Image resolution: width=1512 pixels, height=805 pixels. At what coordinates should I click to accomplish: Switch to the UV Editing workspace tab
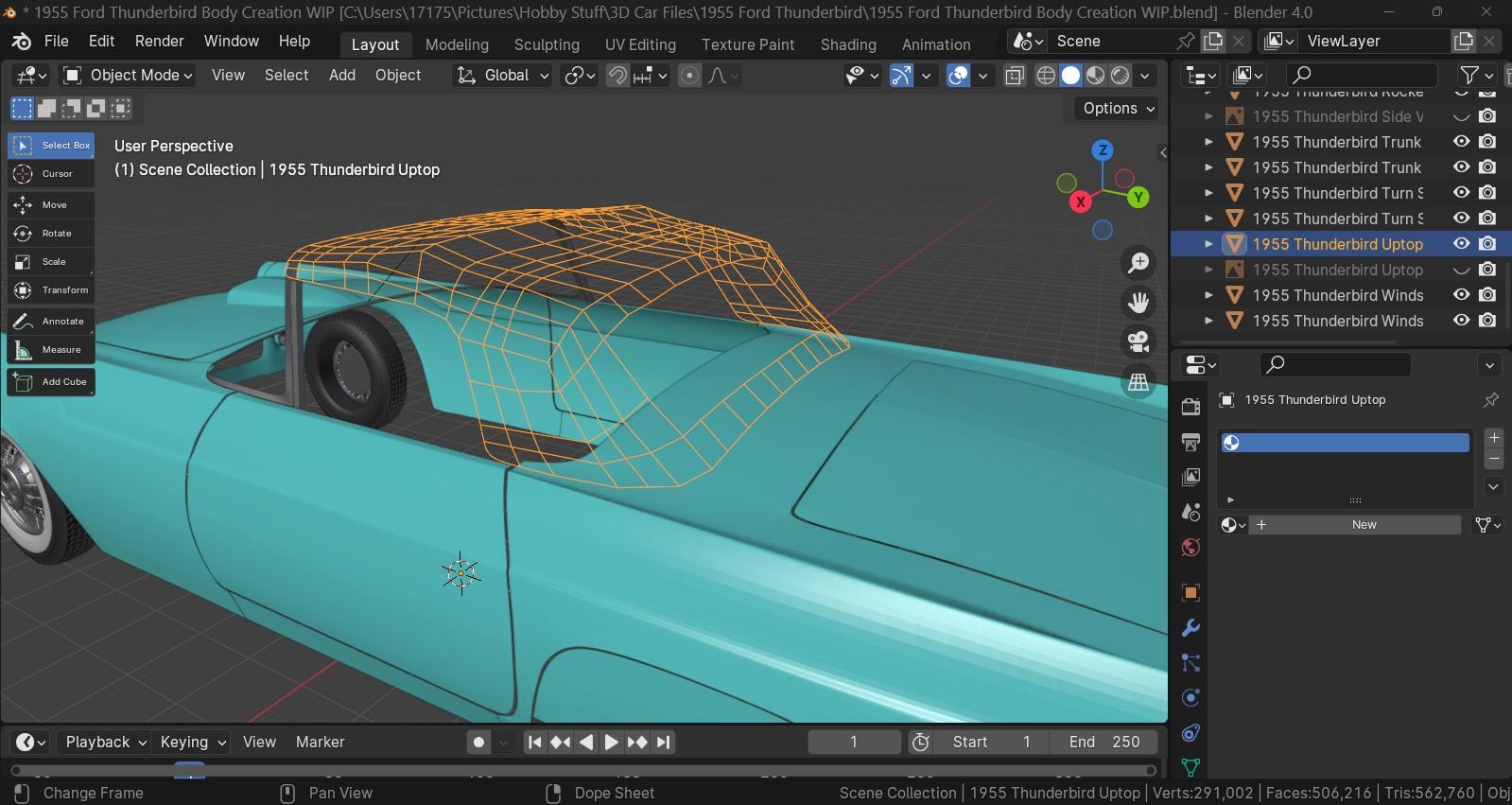640,44
